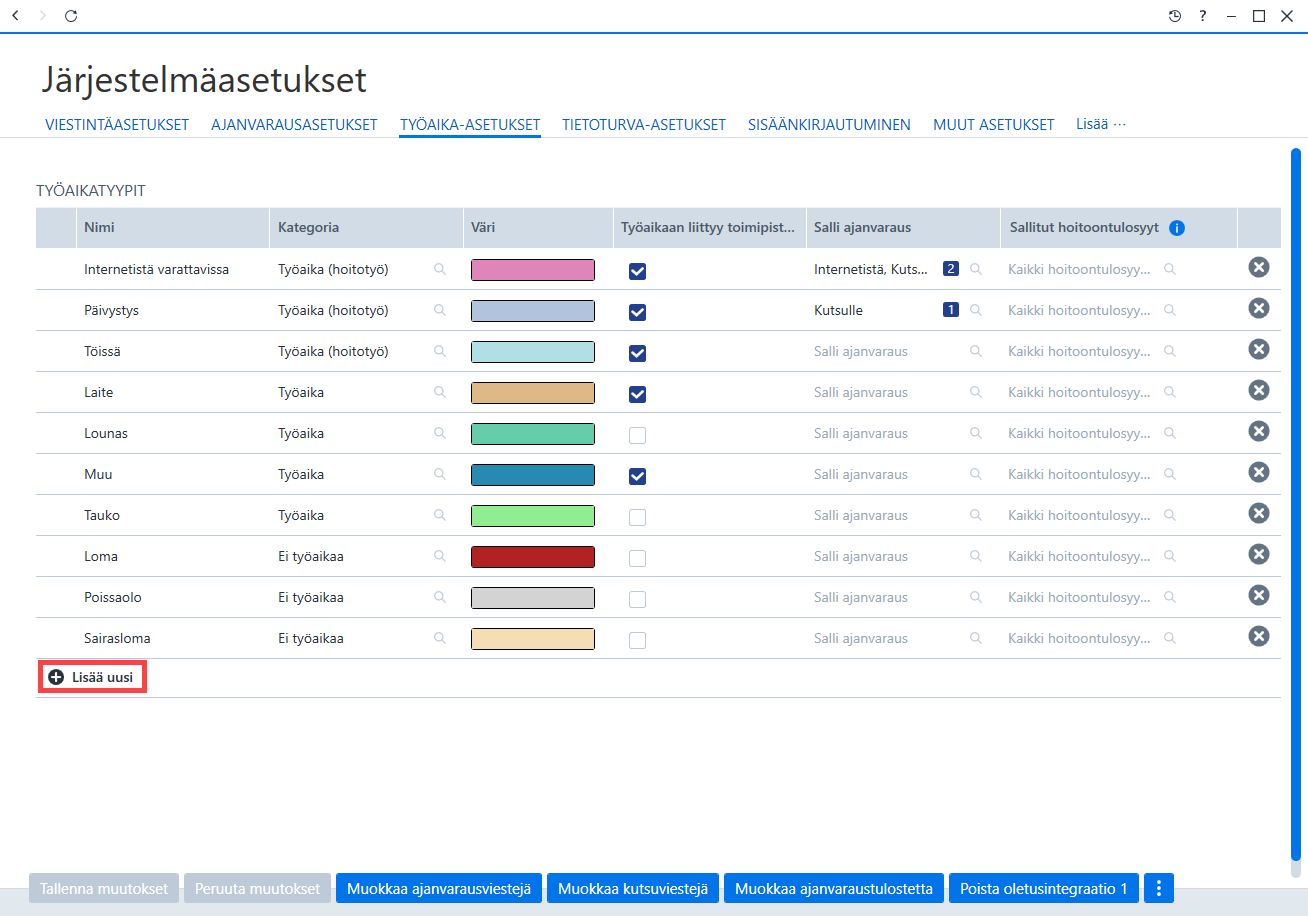1308x916 pixels.
Task: Check the Tauko toimipiste checkbox
Action: pyautogui.click(x=637, y=517)
